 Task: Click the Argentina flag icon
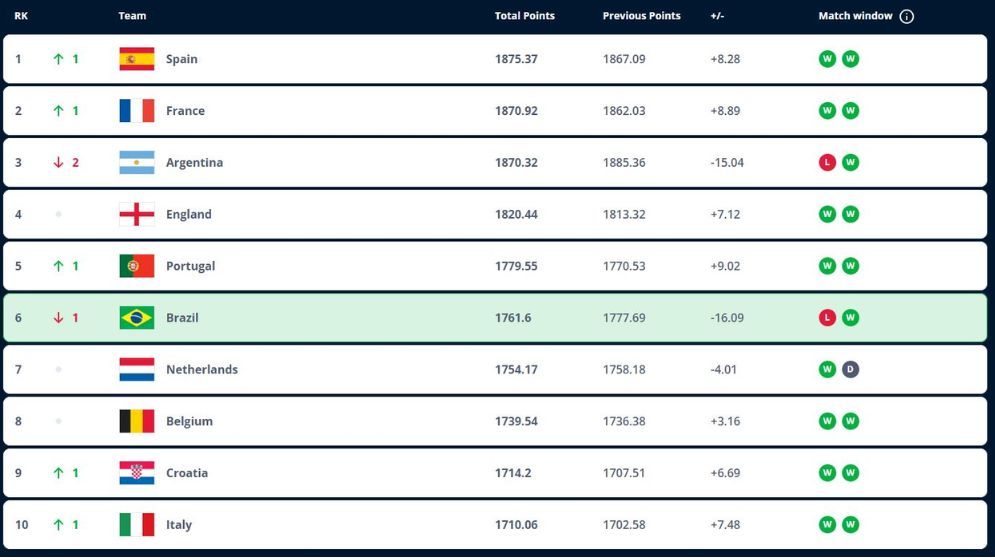point(137,163)
